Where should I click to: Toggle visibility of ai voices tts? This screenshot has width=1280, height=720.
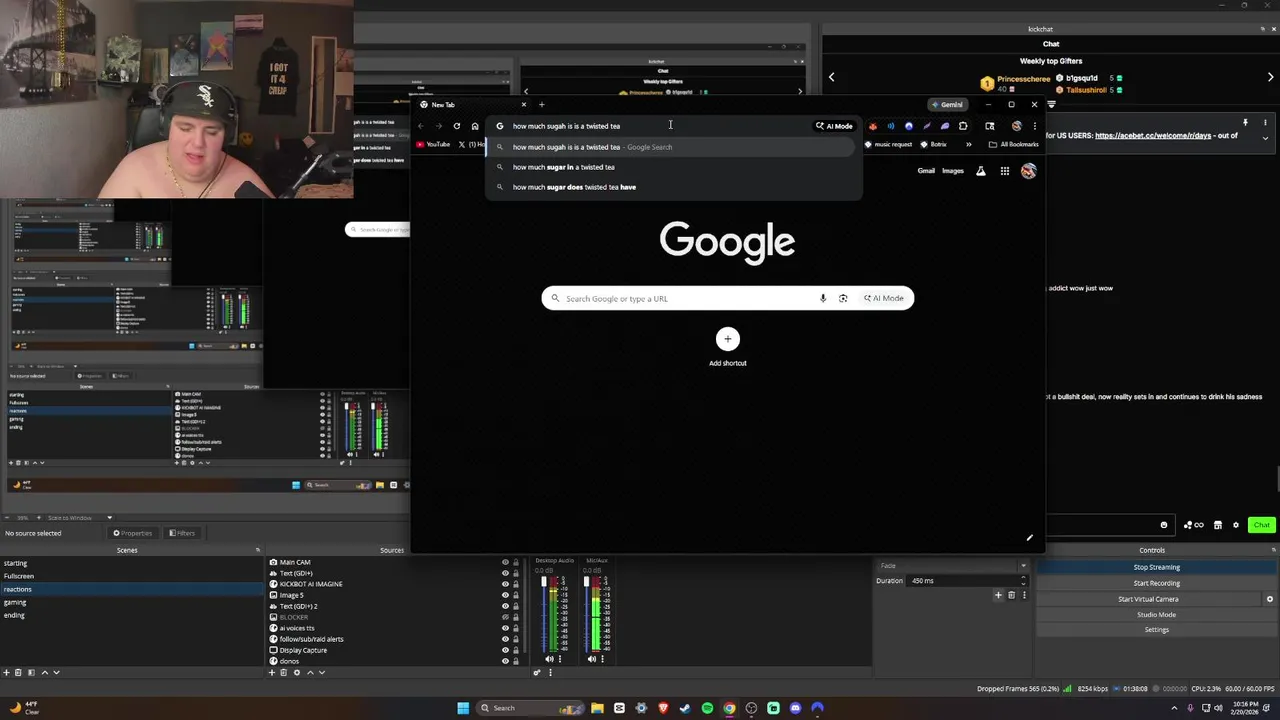505,628
